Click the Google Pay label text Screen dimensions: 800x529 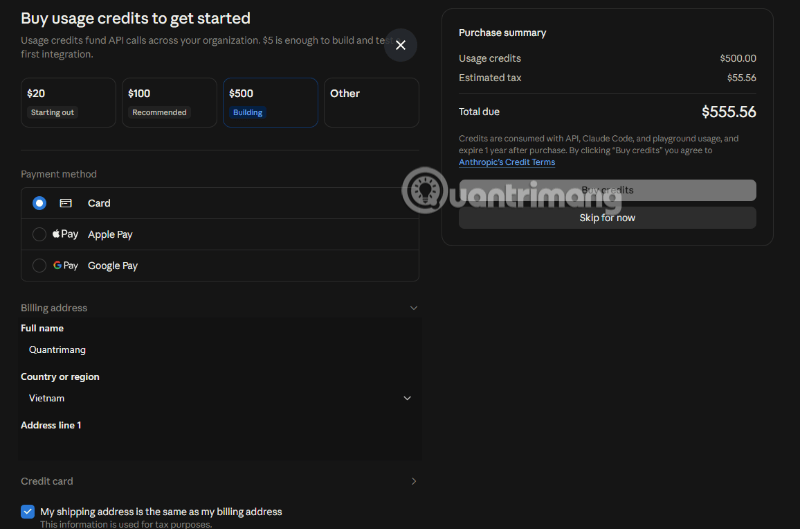113,266
